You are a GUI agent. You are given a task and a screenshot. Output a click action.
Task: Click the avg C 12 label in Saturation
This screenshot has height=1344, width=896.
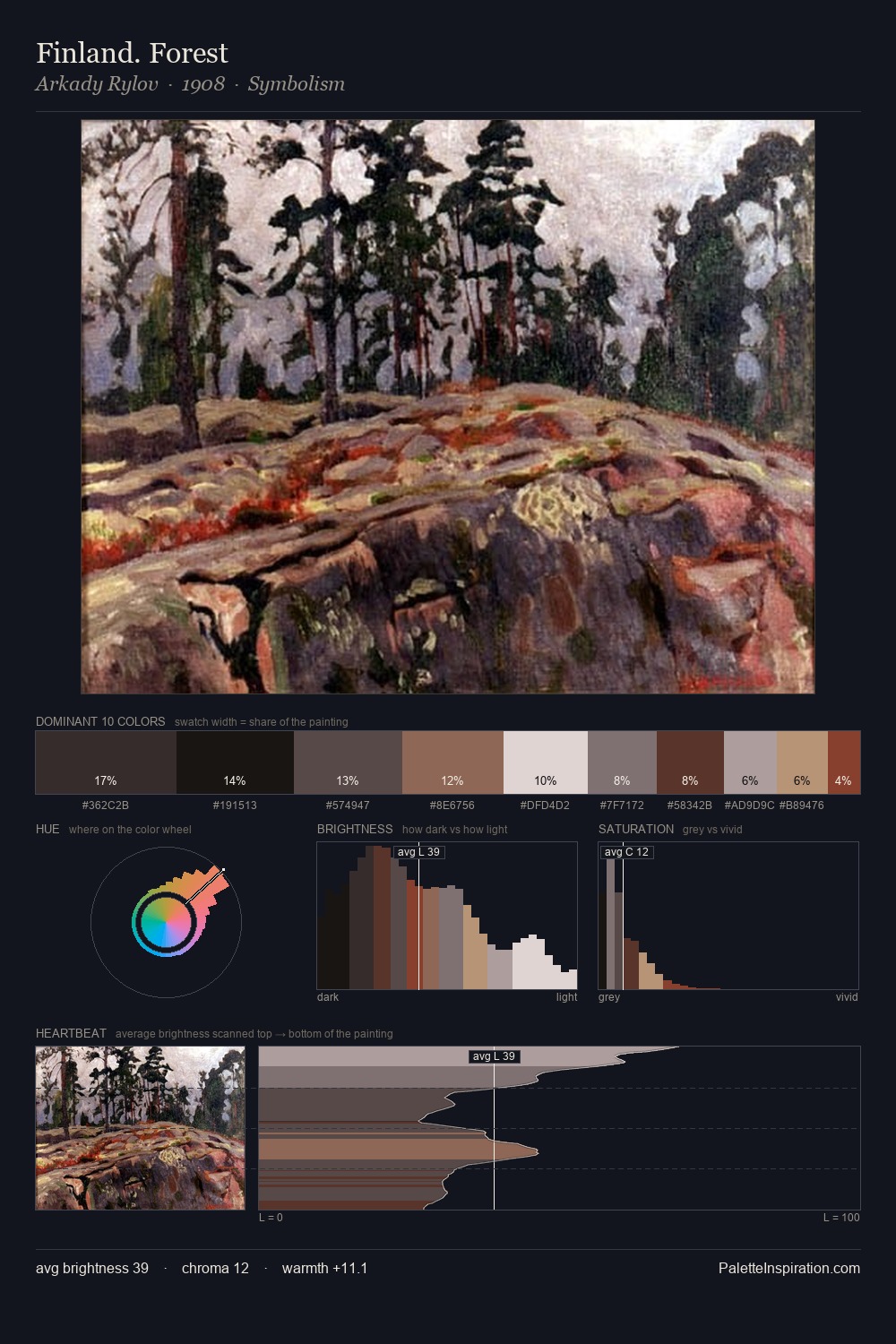[x=626, y=851]
